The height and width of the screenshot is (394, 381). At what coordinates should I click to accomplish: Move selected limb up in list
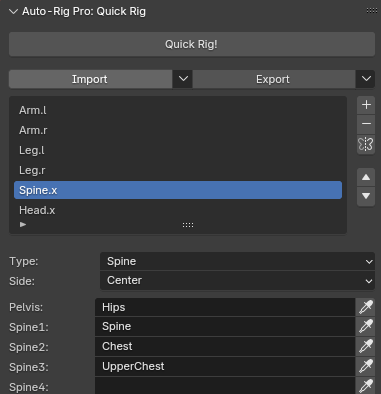point(366,177)
